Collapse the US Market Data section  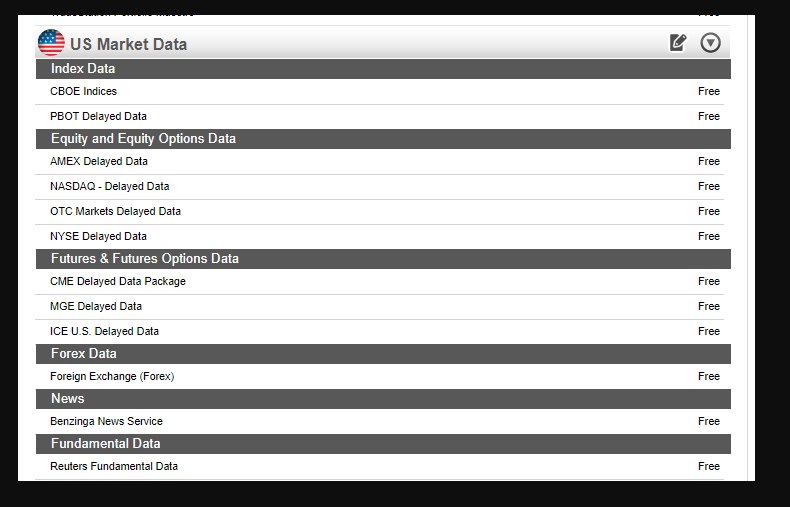click(710, 43)
